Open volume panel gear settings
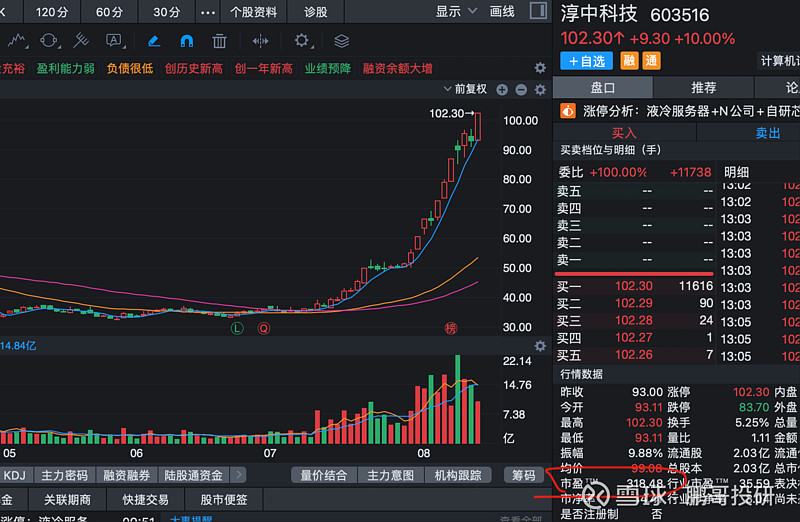The image size is (800, 522). click(x=540, y=346)
